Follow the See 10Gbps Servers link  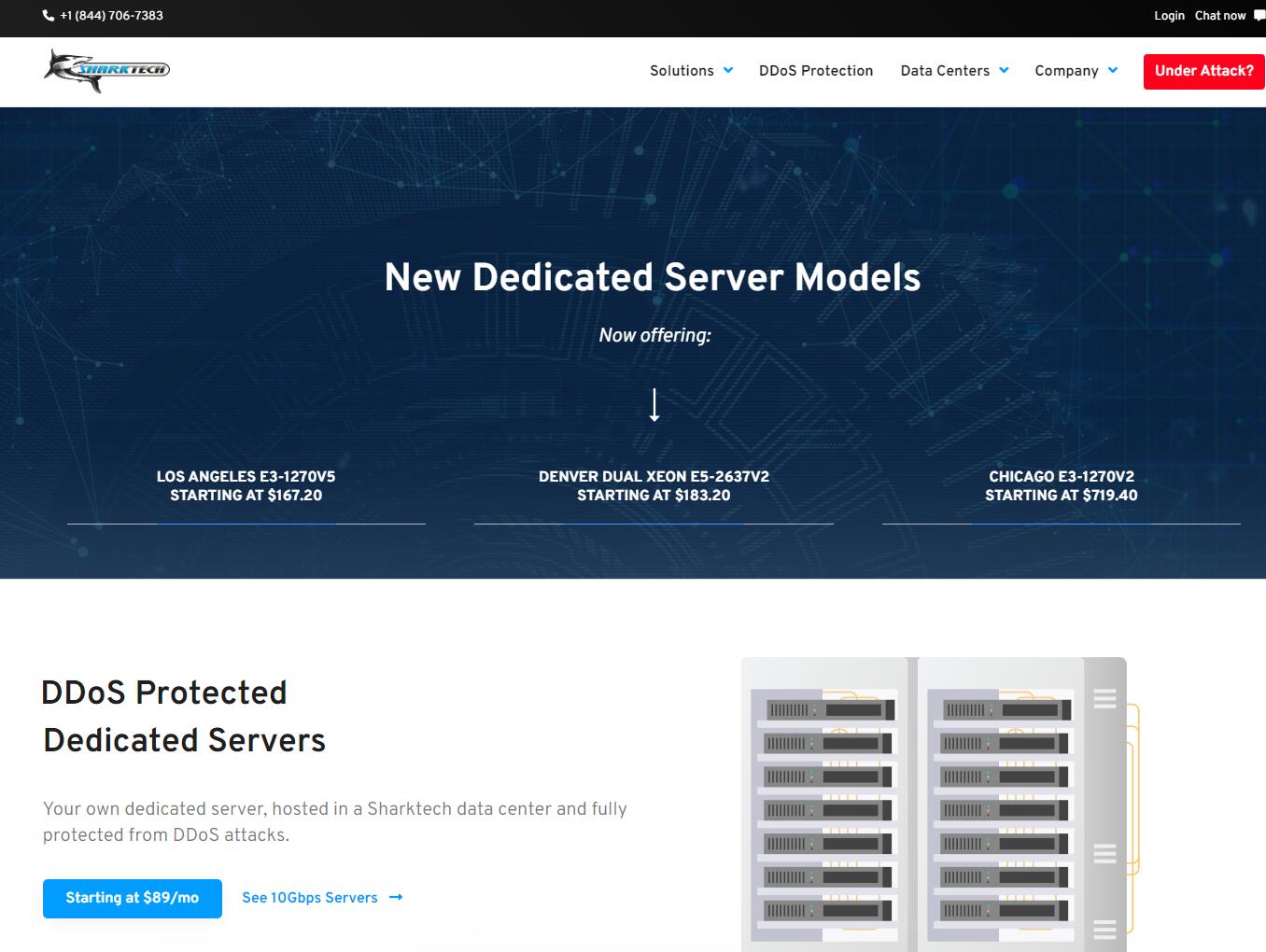point(310,898)
